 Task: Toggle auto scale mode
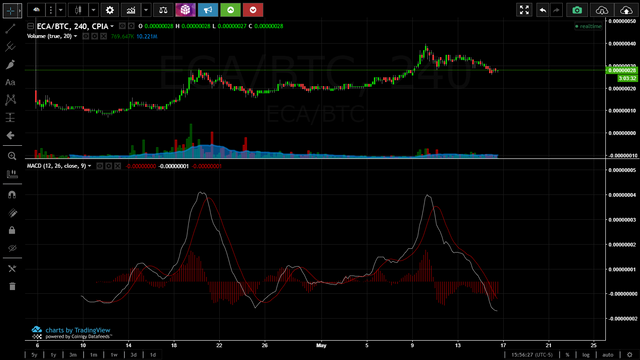[x=608, y=355]
